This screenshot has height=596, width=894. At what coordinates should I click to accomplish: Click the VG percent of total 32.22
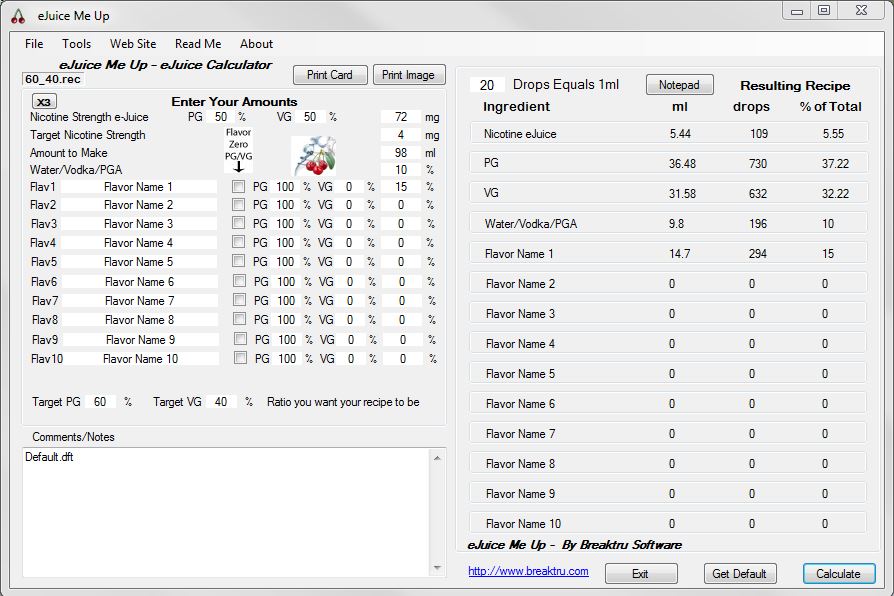(835, 194)
